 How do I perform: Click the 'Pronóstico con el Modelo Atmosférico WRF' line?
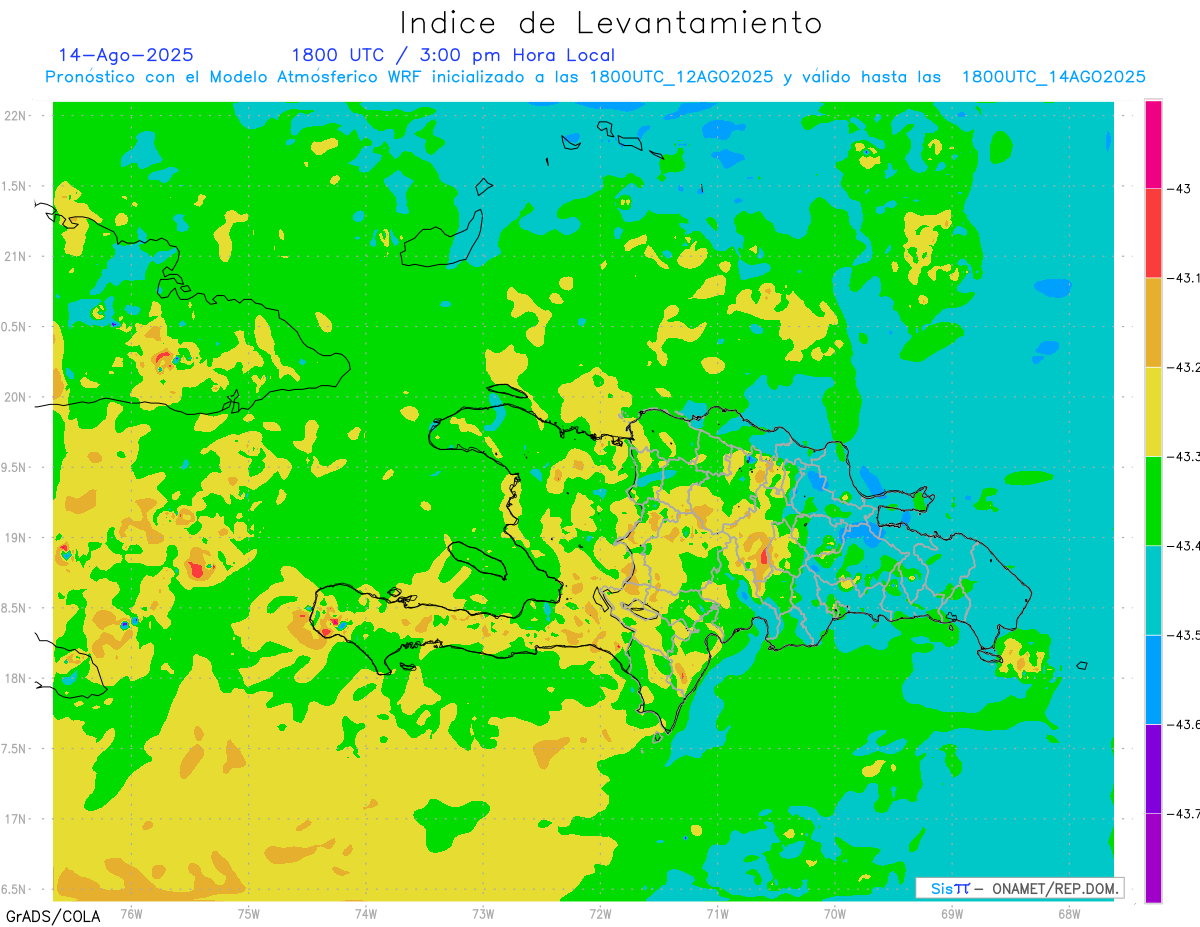595,77
